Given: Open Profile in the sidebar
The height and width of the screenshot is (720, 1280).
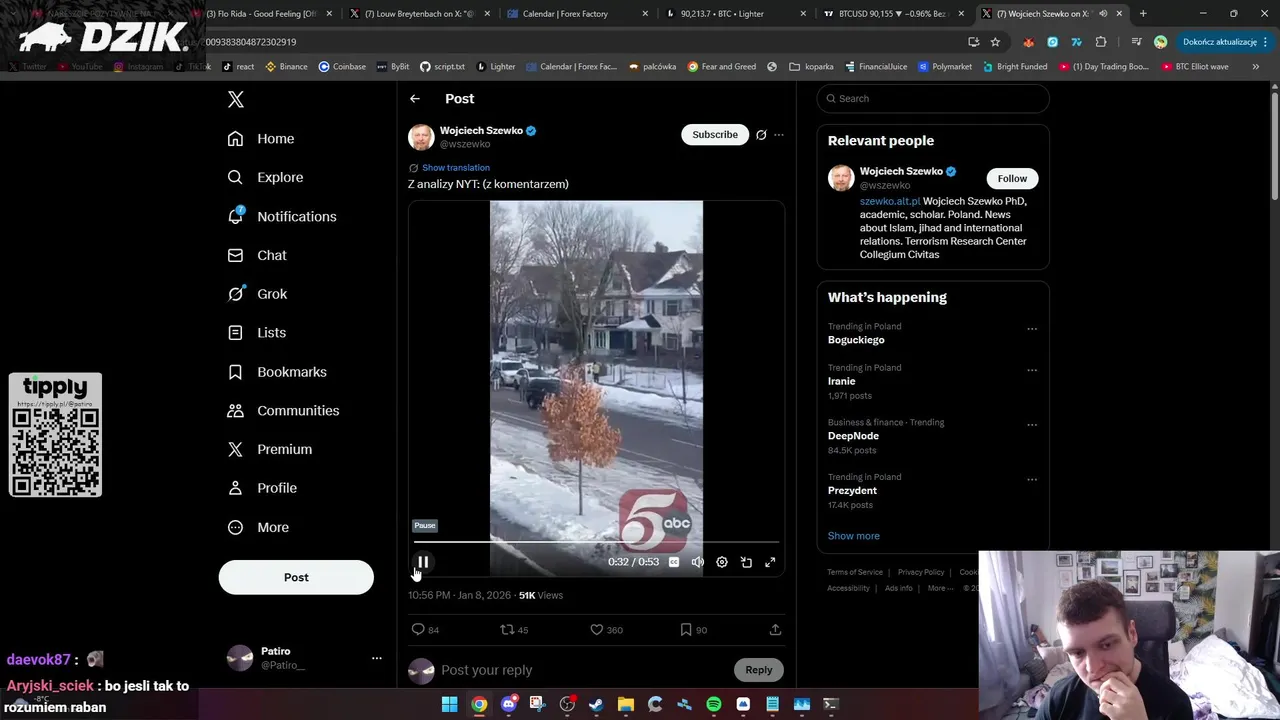Looking at the screenshot, I should click(x=262, y=488).
